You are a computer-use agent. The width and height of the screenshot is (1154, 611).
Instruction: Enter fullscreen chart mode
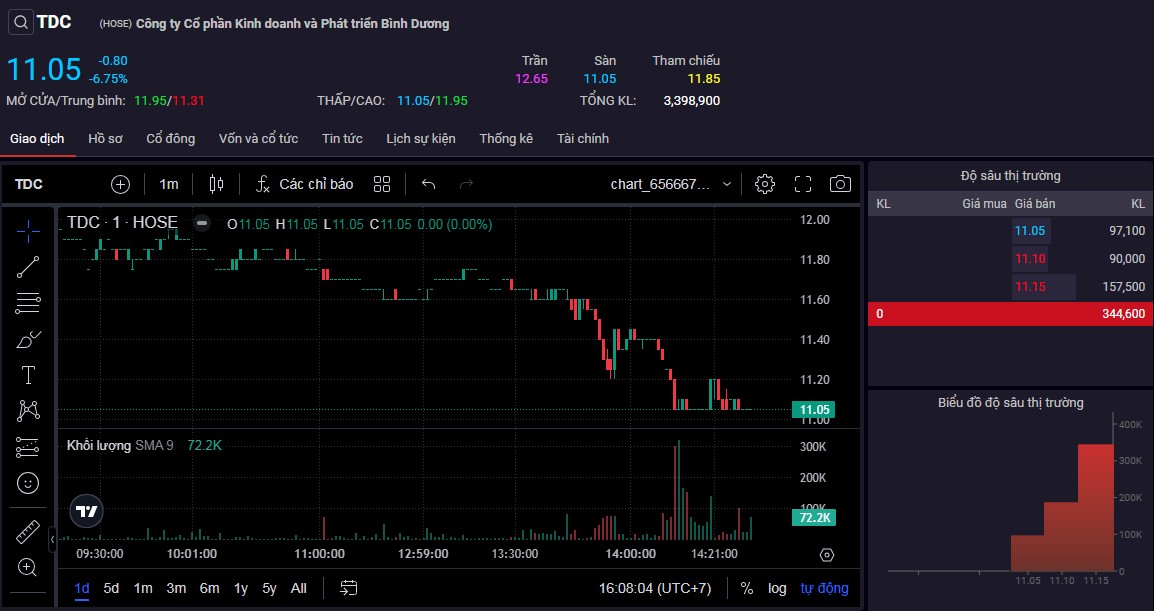[803, 184]
